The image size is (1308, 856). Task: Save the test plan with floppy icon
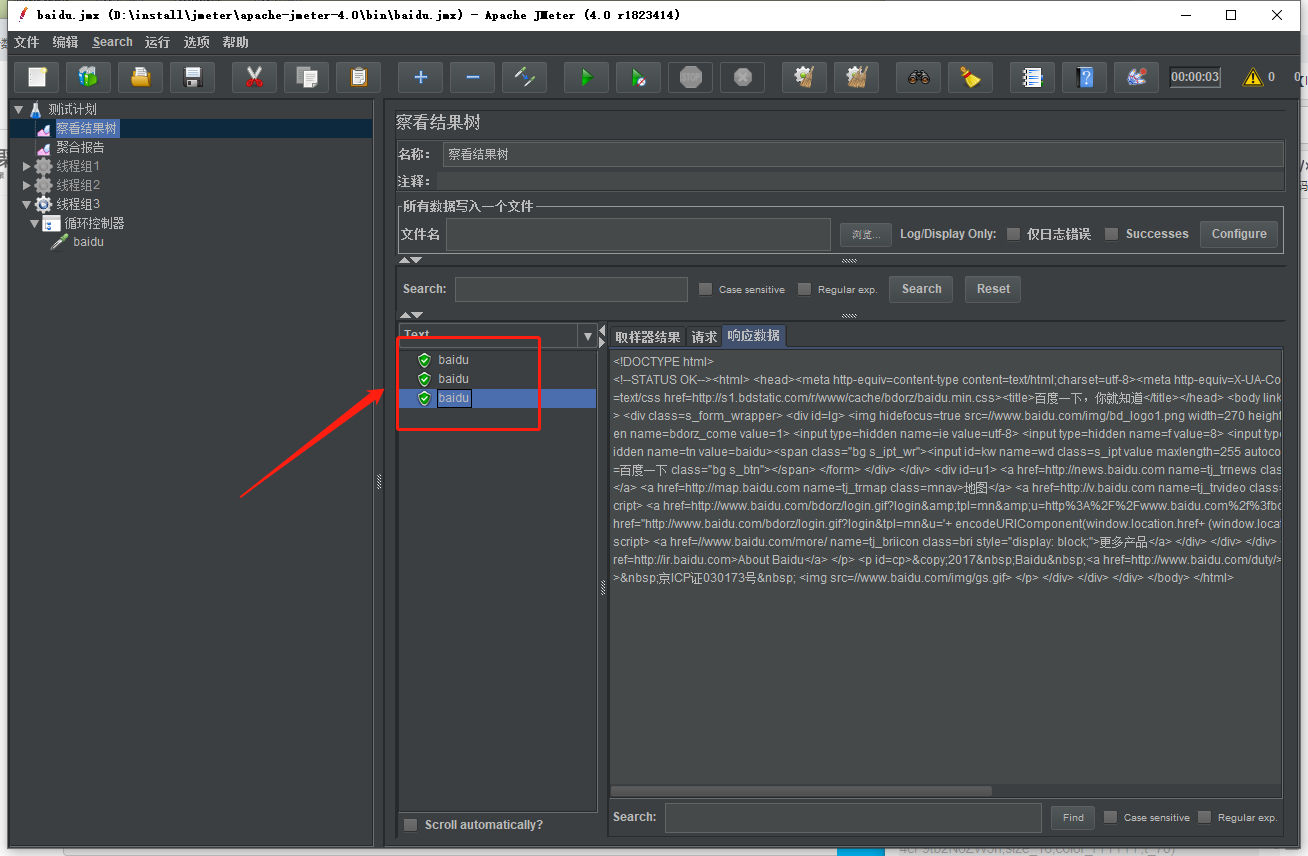click(193, 77)
